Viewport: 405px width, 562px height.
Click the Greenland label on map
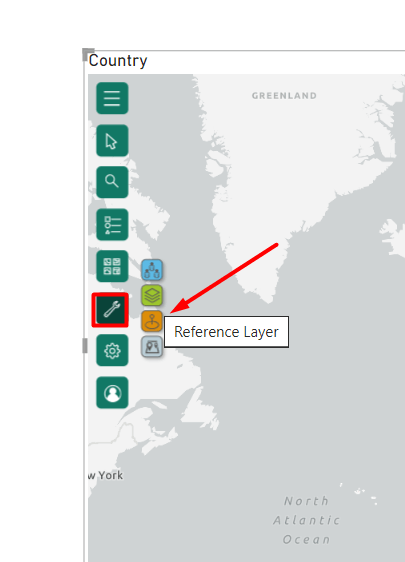(284, 96)
